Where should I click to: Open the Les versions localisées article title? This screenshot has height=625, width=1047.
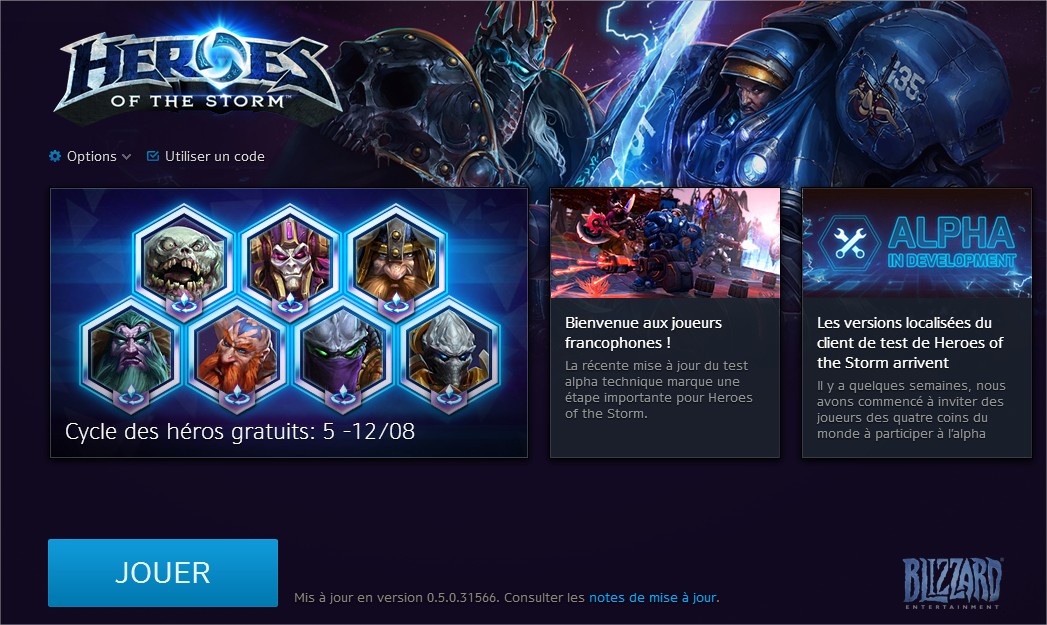910,343
